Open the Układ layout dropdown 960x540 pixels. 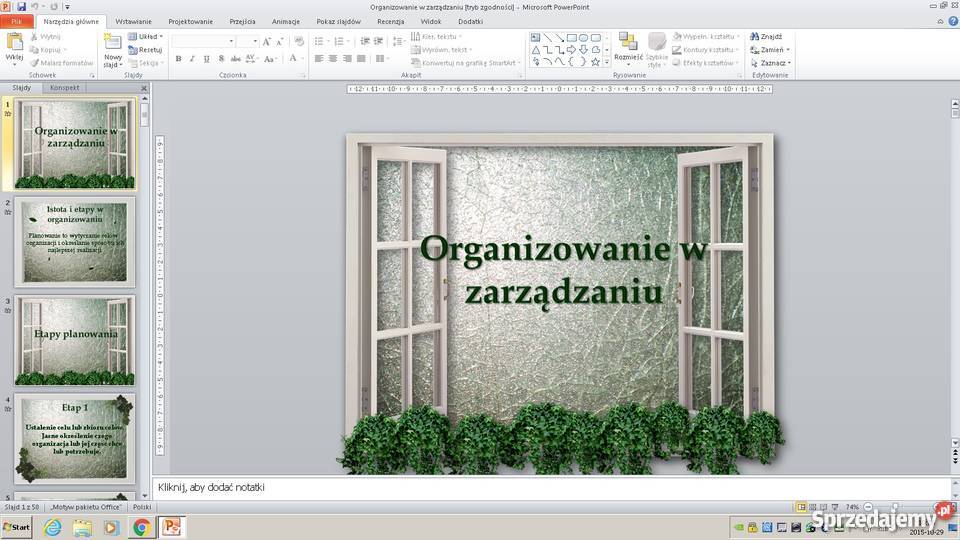pos(145,36)
